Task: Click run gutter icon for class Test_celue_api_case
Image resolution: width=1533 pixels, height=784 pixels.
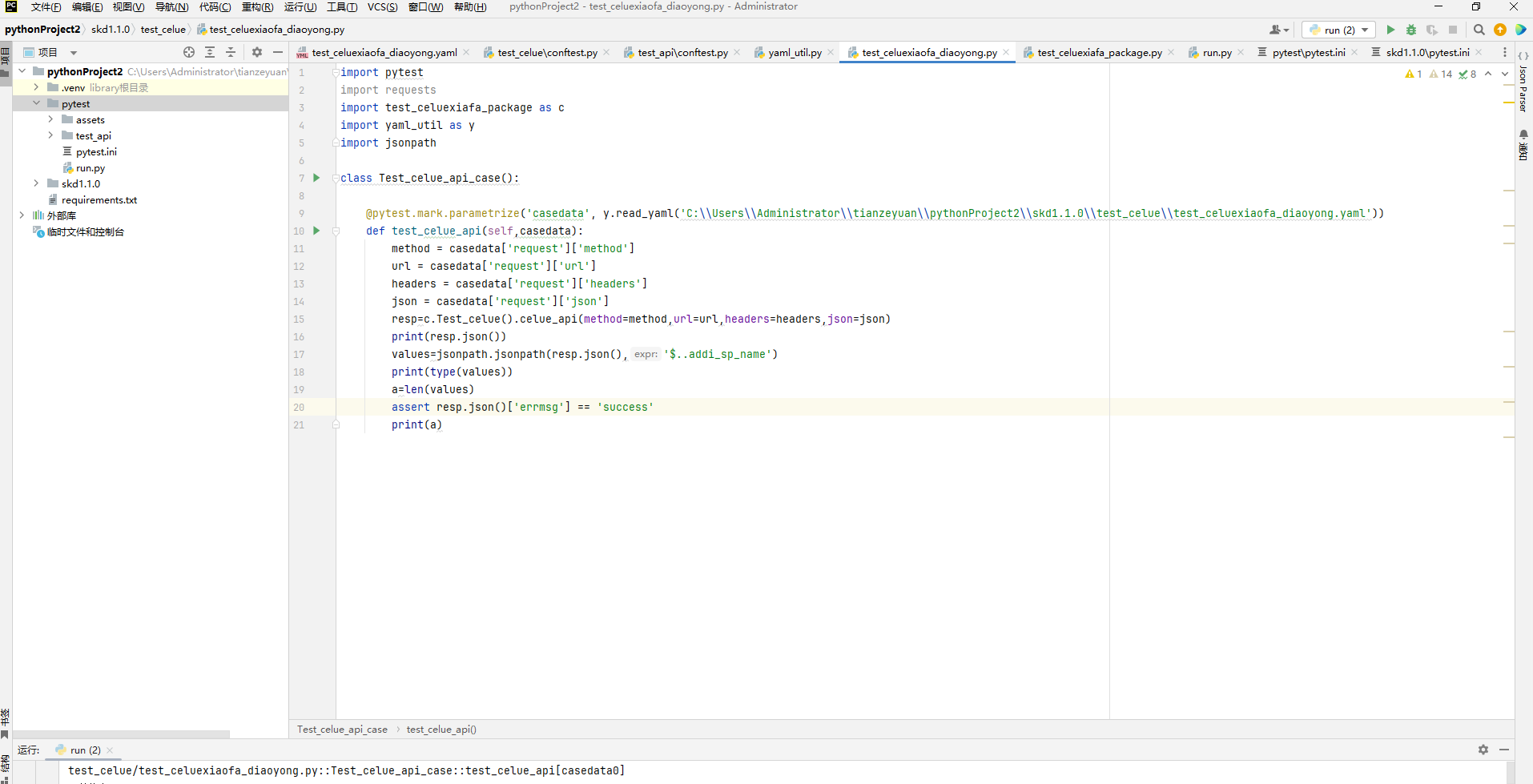Action: pyautogui.click(x=316, y=178)
